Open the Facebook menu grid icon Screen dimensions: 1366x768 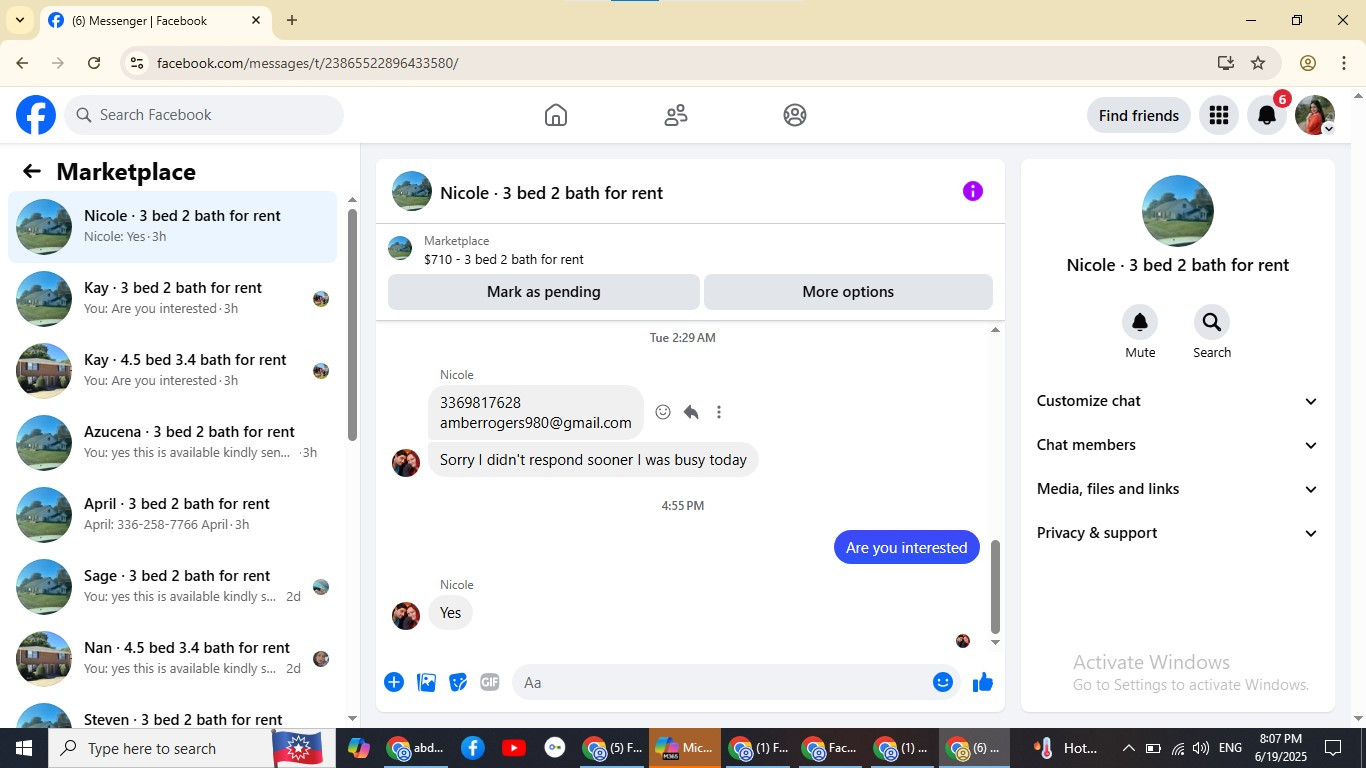pyautogui.click(x=1218, y=115)
